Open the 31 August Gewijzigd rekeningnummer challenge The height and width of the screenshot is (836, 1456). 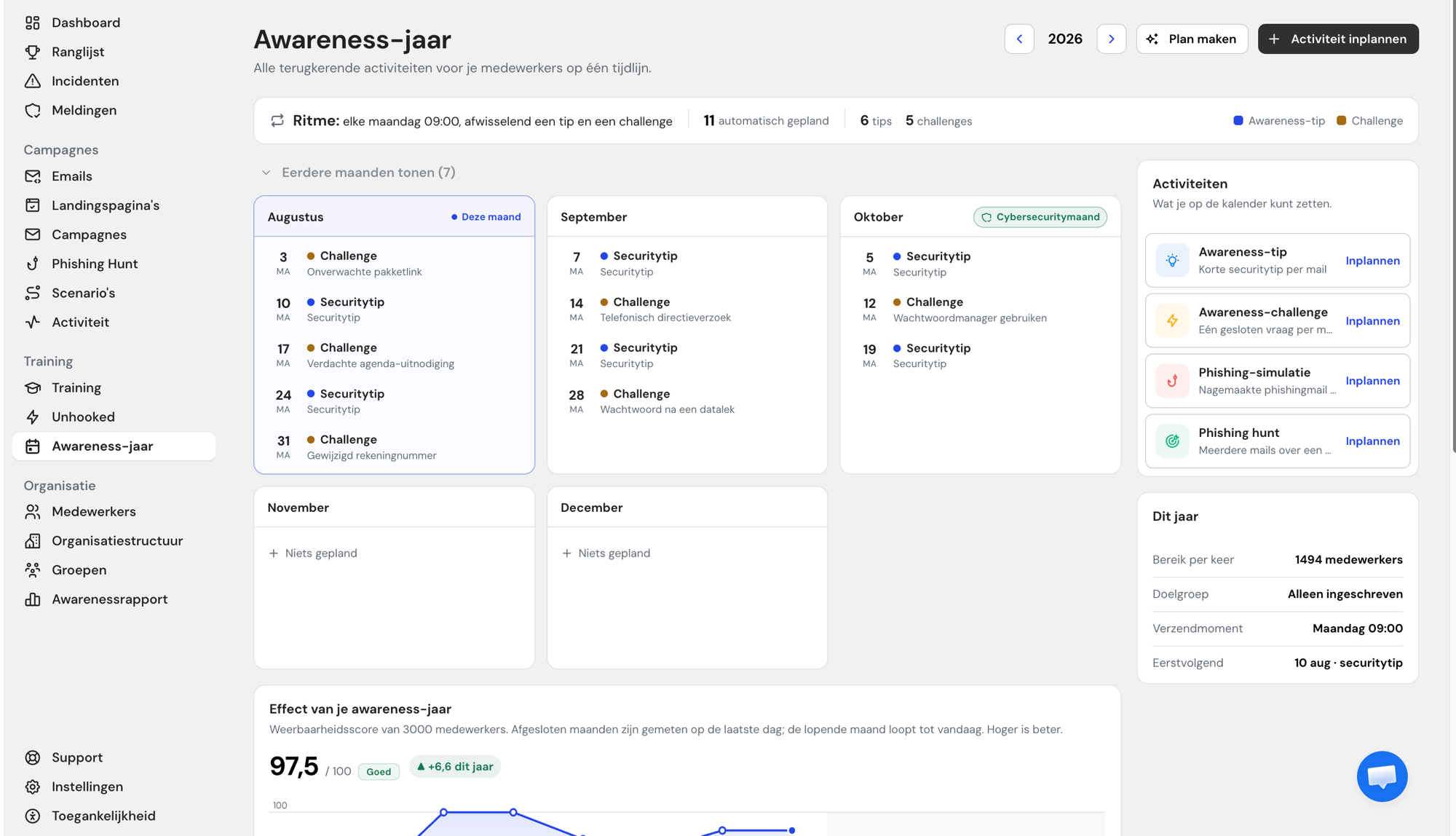point(394,447)
